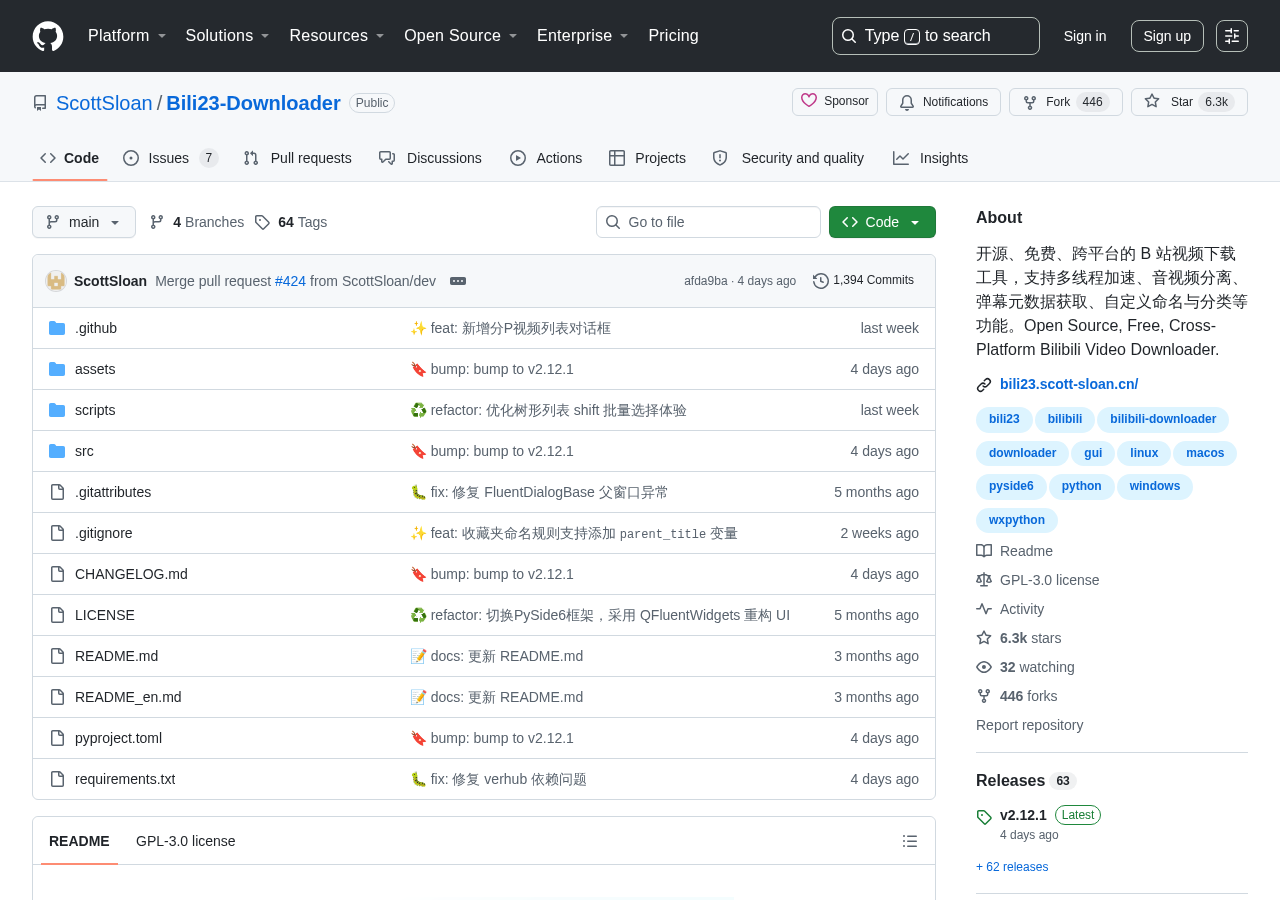Select the GPL-3.0 license tab
This screenshot has width=1280, height=900.
coord(186,841)
